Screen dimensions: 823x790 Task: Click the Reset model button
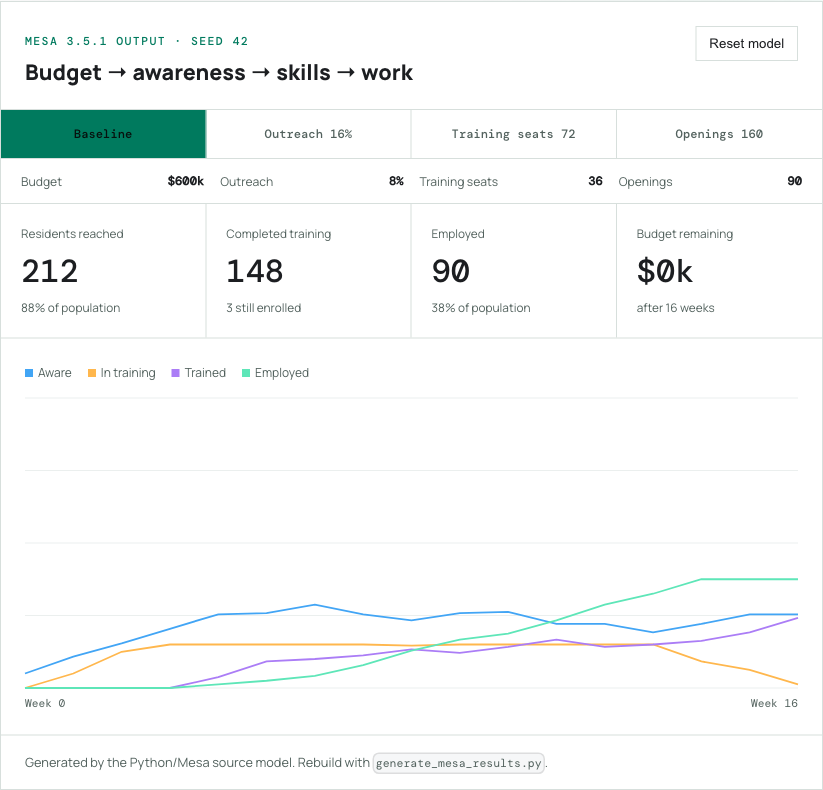(746, 44)
